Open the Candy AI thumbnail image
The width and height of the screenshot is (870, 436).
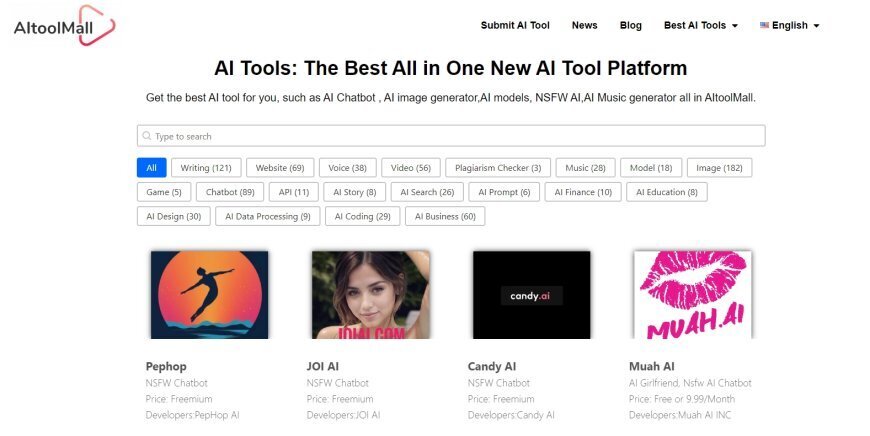tap(531, 294)
